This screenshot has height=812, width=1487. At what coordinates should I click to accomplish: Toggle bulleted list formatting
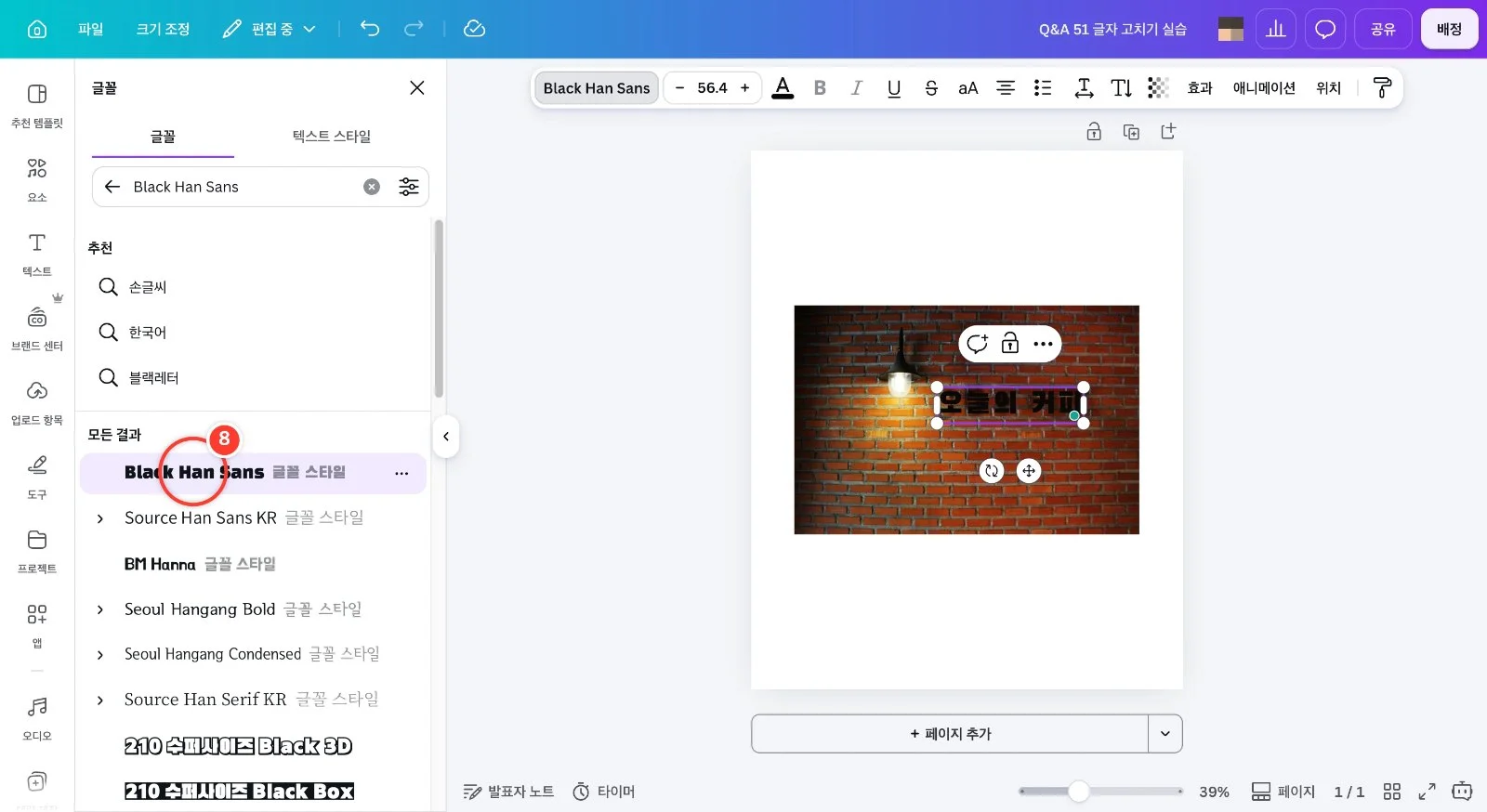[1043, 88]
